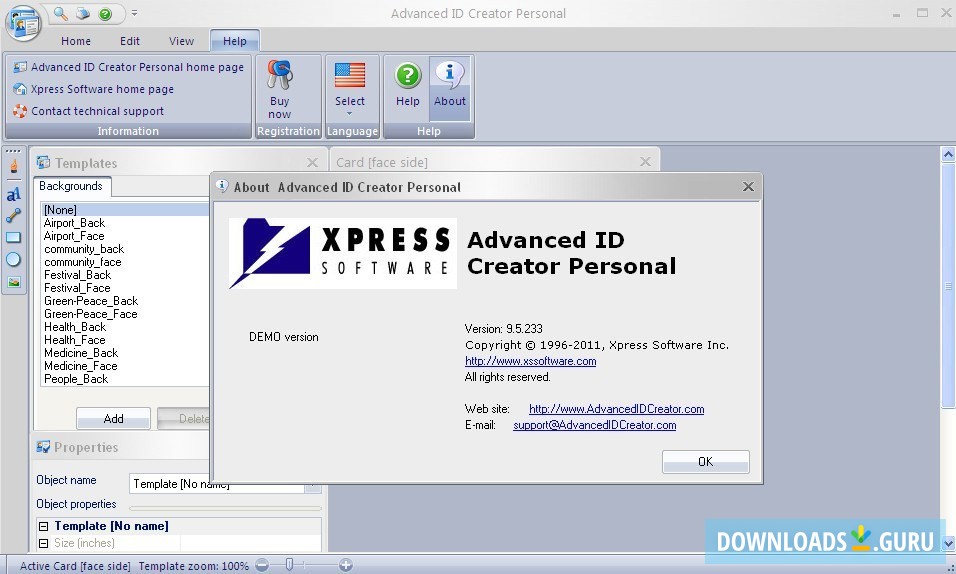Click the printer icon in quick access toolbar
The image size is (956, 574).
pyautogui.click(x=83, y=13)
